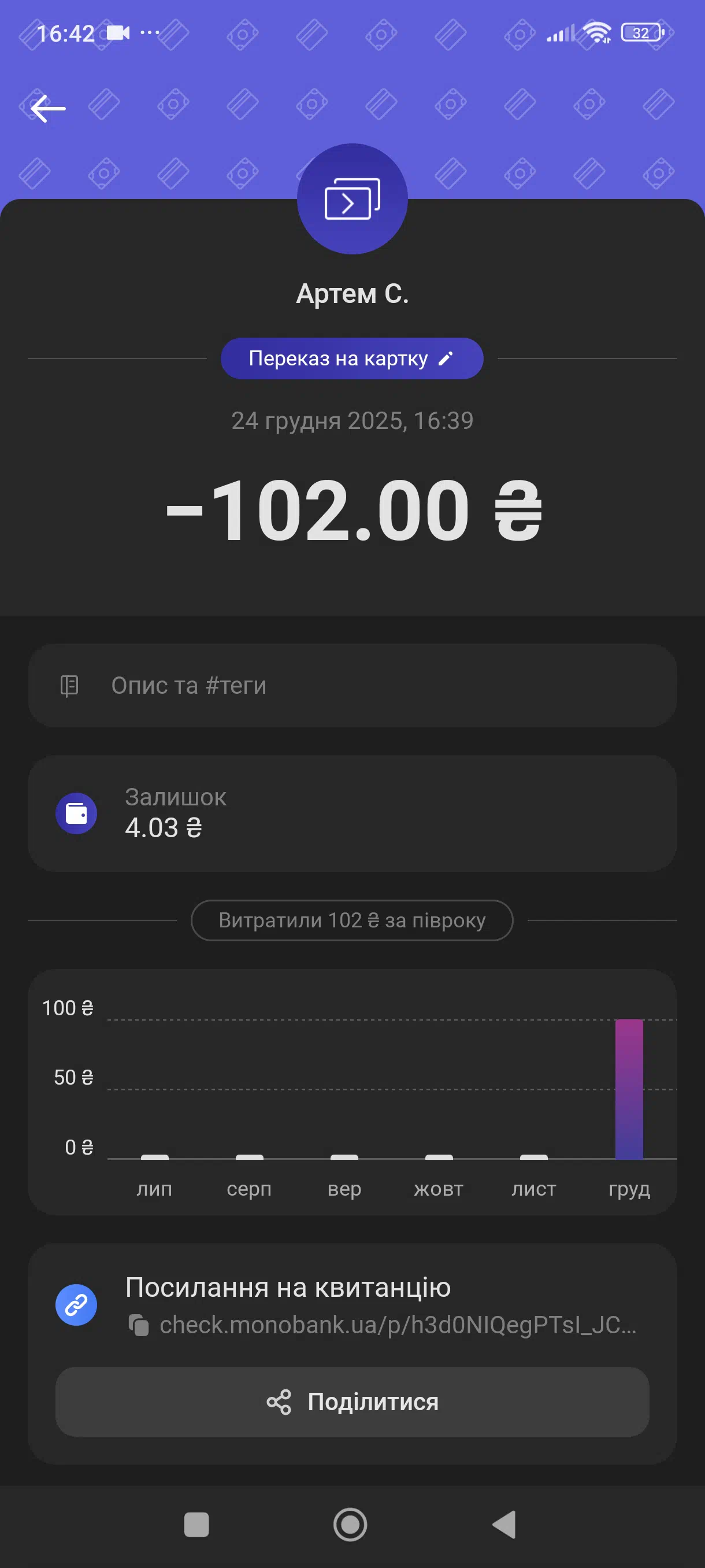Tap the blue link icon for receipt
705x1568 pixels.
click(76, 1304)
